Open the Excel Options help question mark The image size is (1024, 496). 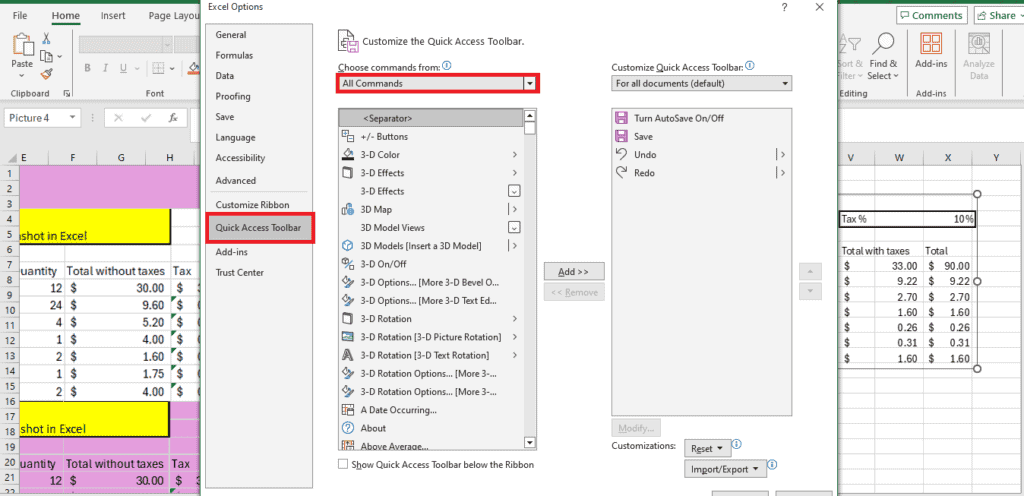[784, 7]
